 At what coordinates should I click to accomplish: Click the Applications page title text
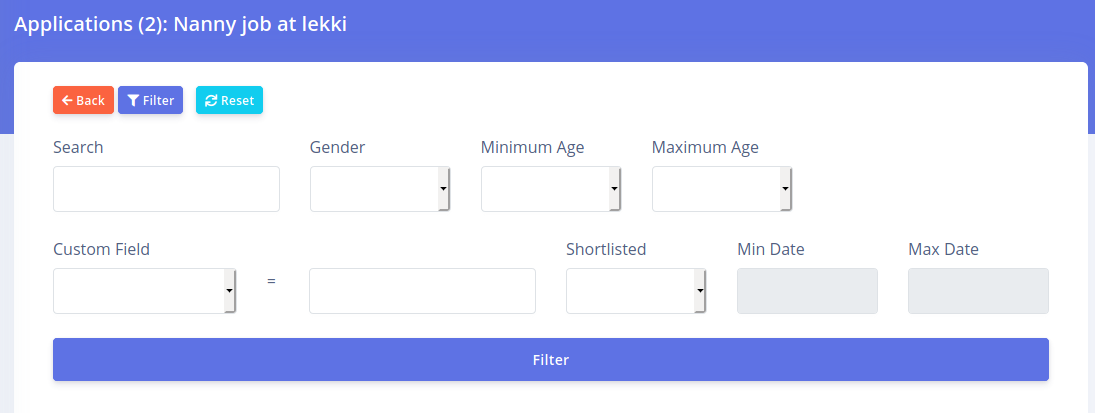[x=180, y=24]
